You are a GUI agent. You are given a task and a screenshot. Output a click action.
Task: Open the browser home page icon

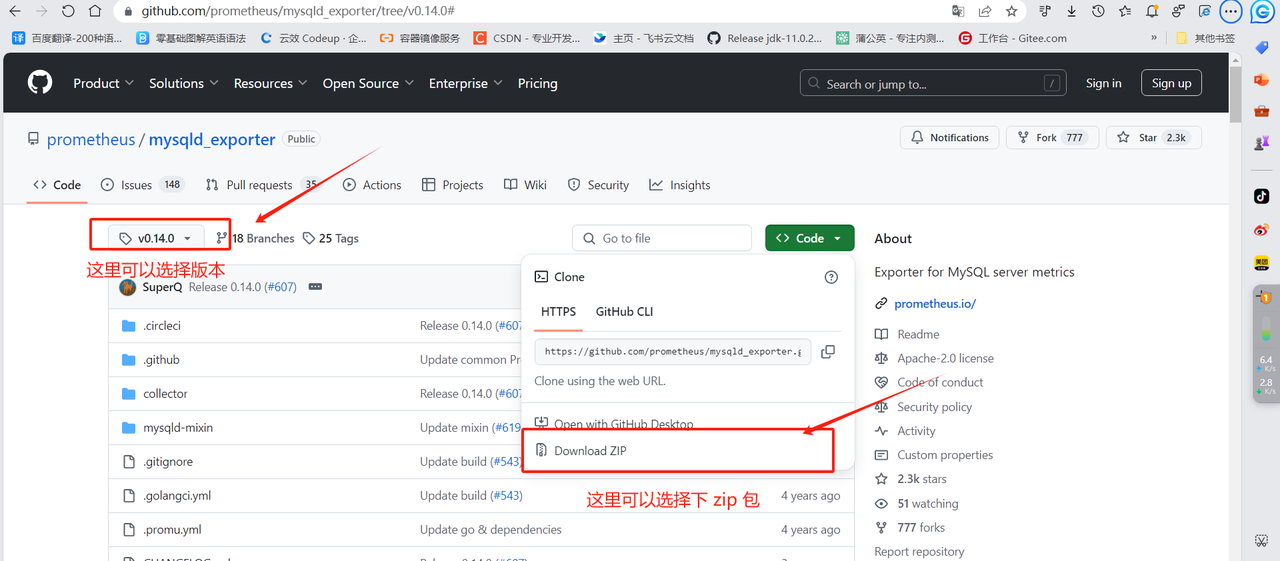pos(95,11)
